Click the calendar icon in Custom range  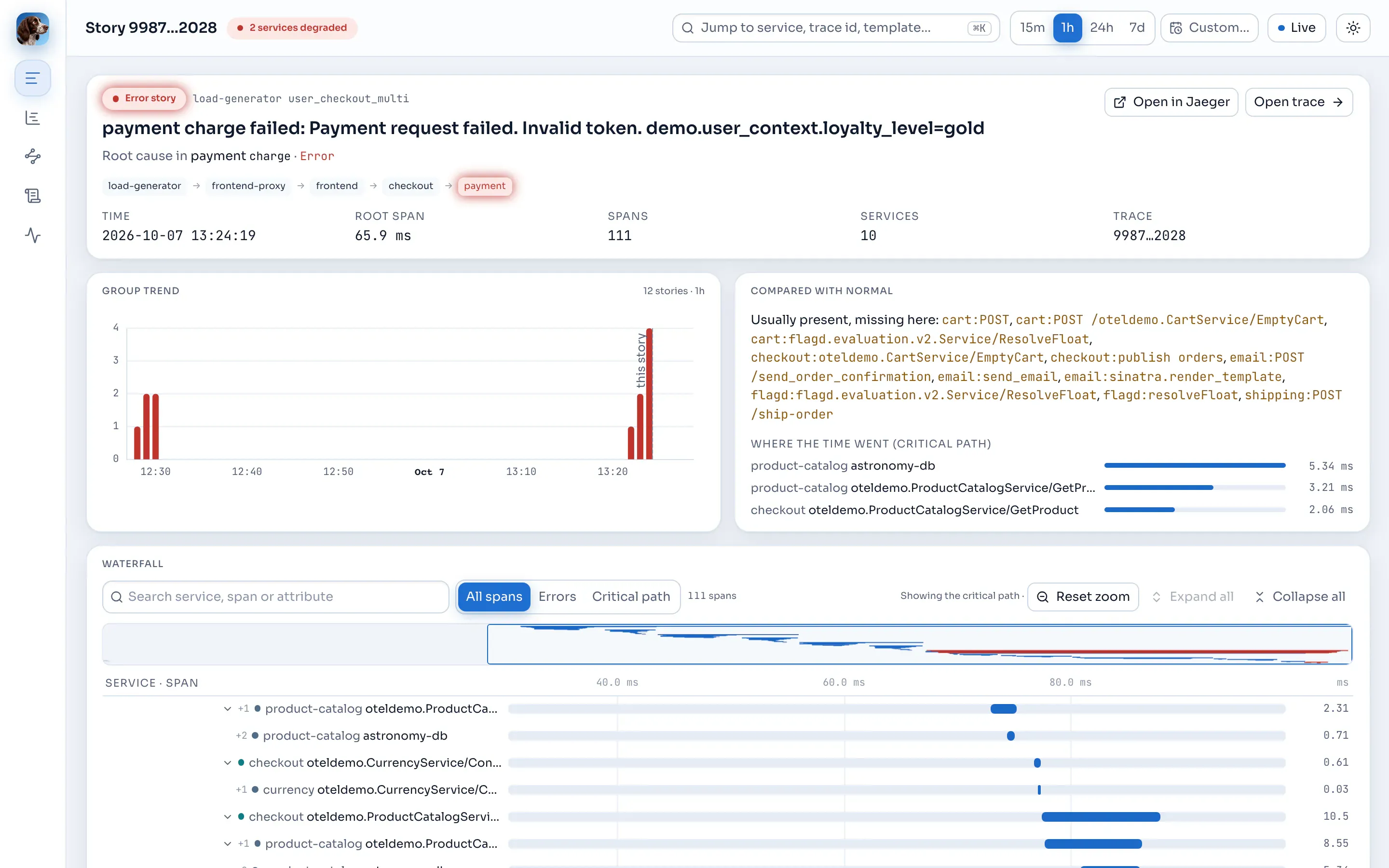coord(1175,28)
